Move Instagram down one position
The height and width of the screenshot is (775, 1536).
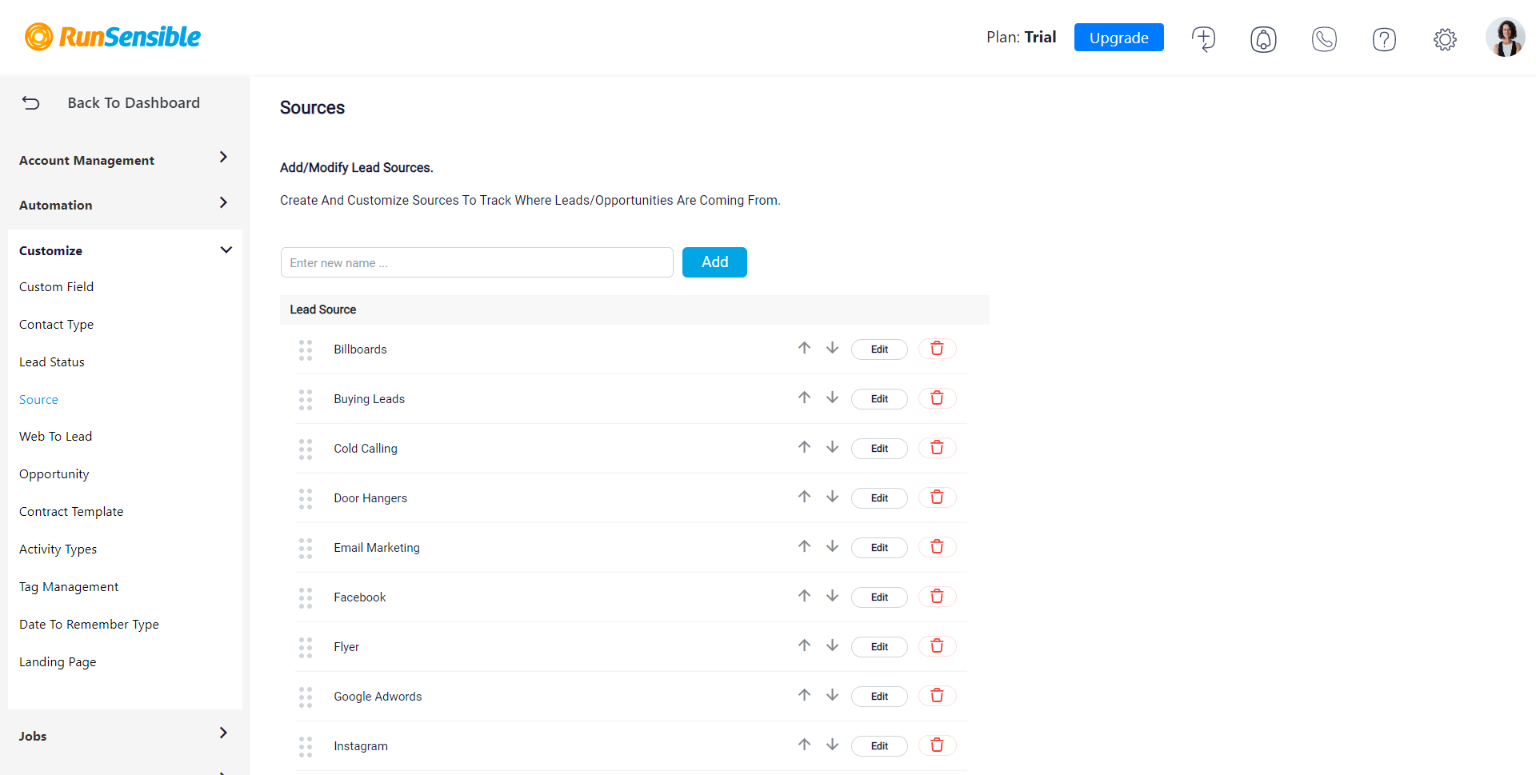coord(832,744)
